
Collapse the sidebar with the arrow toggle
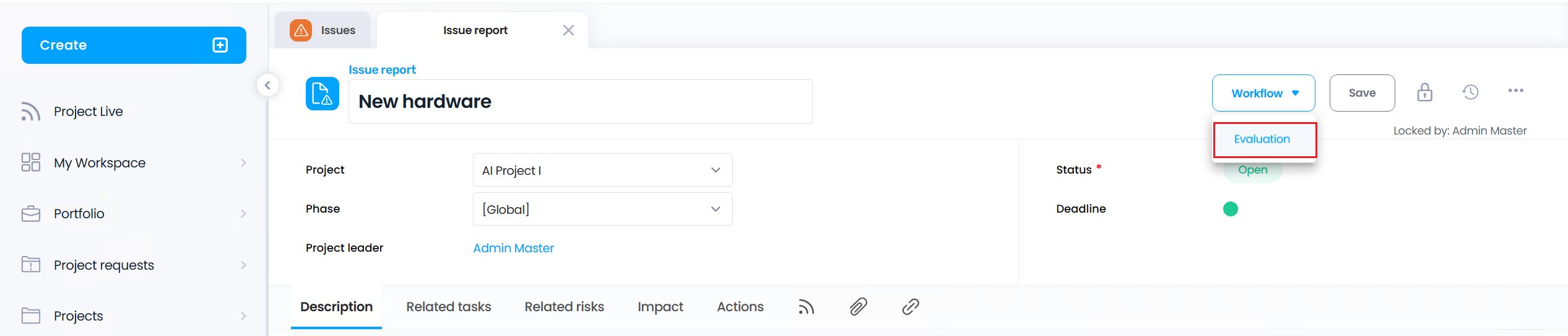tap(267, 86)
